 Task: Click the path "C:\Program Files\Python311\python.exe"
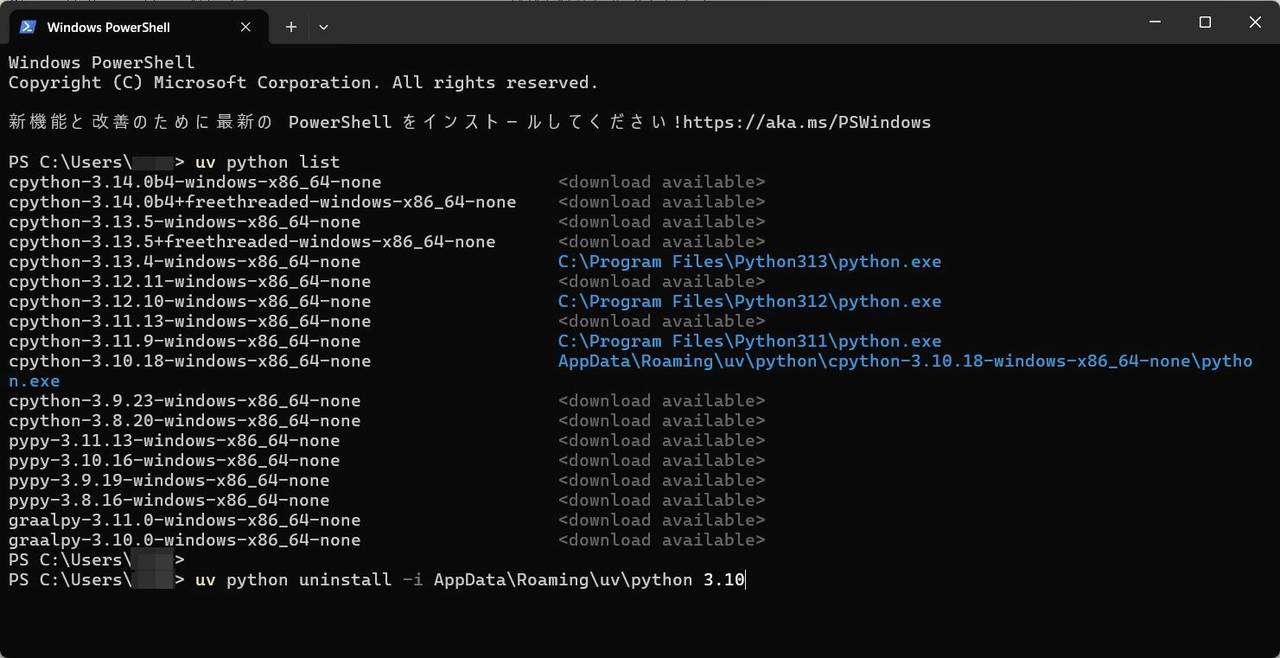750,341
